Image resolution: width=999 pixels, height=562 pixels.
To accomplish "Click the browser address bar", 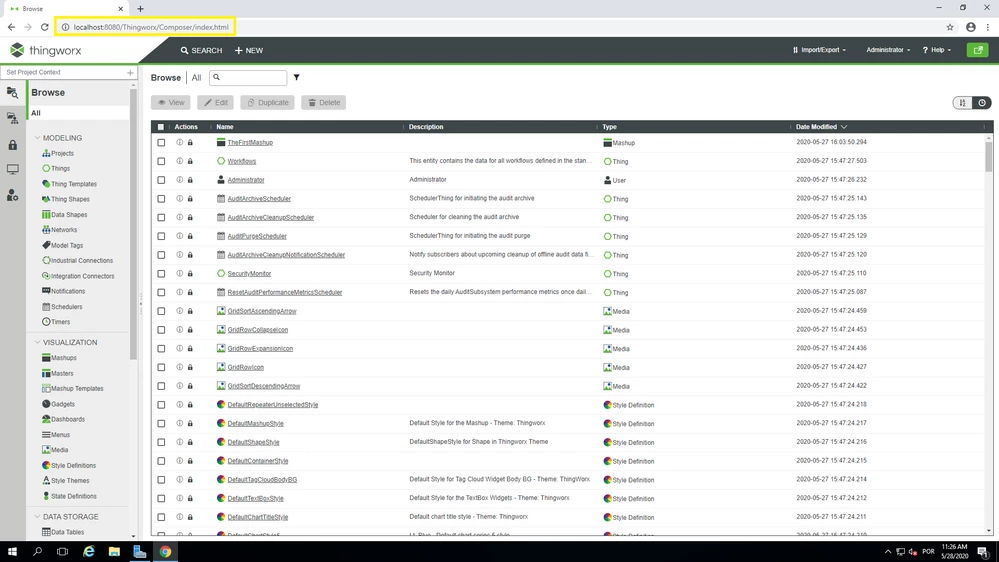I will 145,27.
